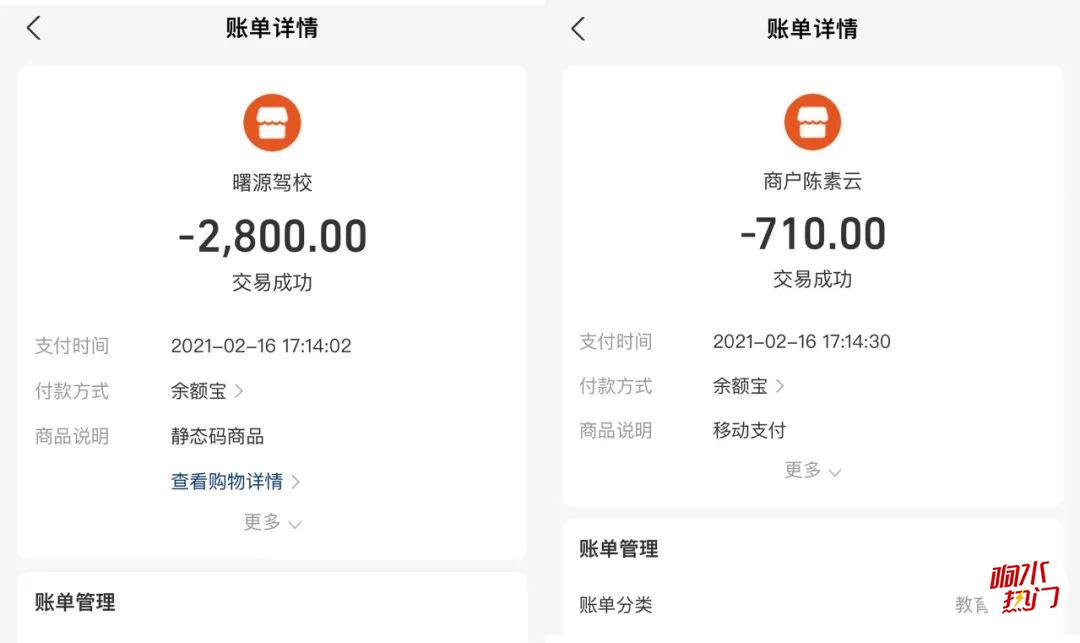Tap the 商户陈素云 merchant name
Viewport: 1080px width, 643px height.
[x=813, y=181]
